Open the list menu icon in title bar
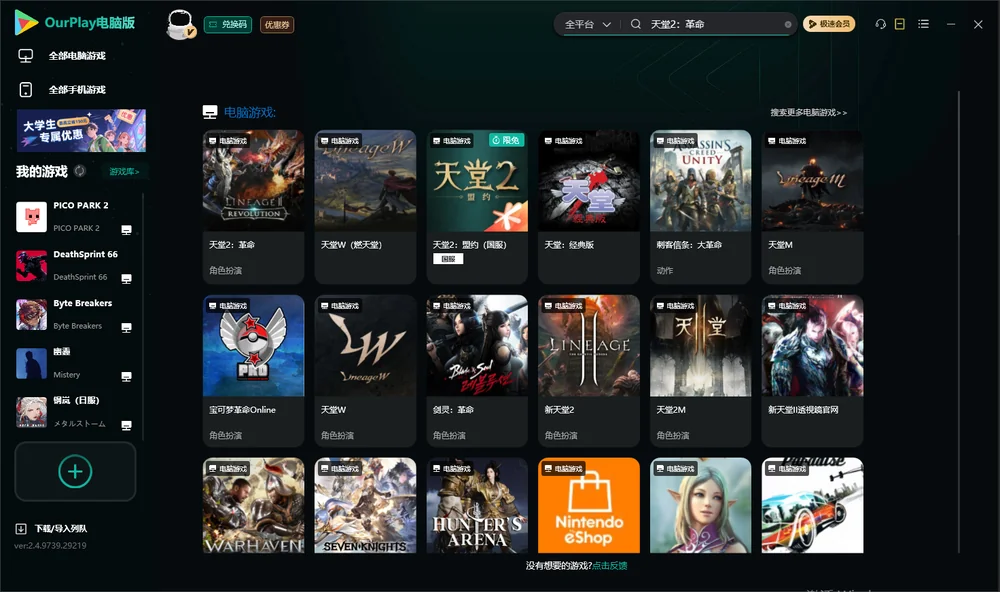1000x592 pixels. point(923,24)
